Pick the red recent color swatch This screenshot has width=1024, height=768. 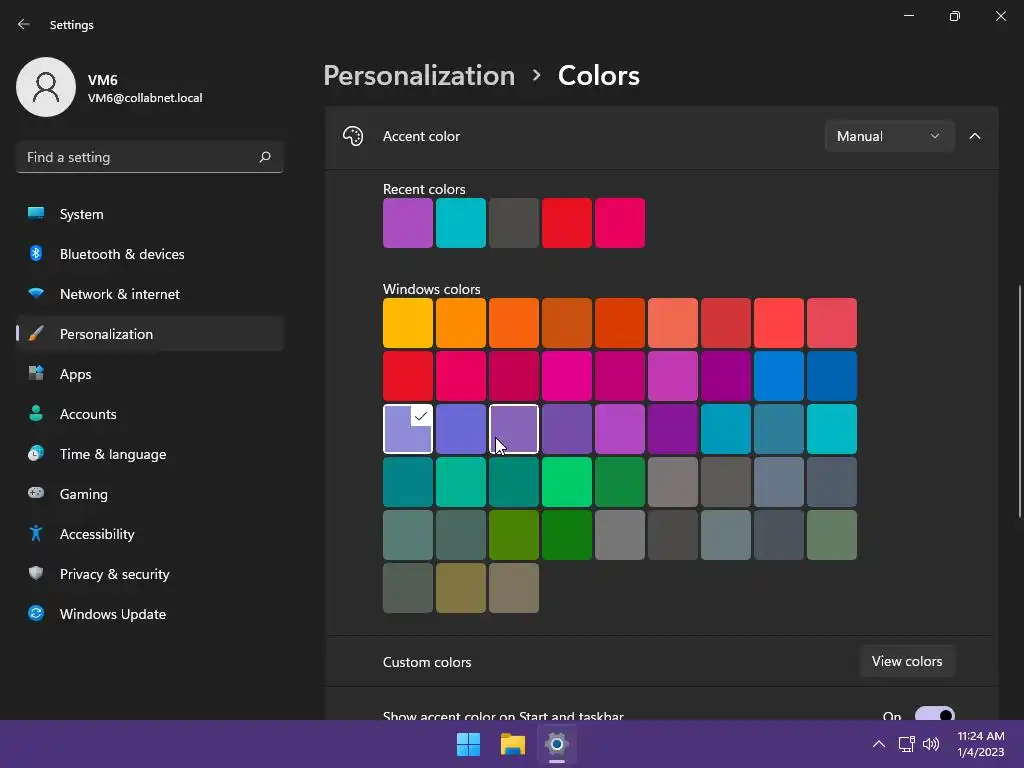pos(566,223)
